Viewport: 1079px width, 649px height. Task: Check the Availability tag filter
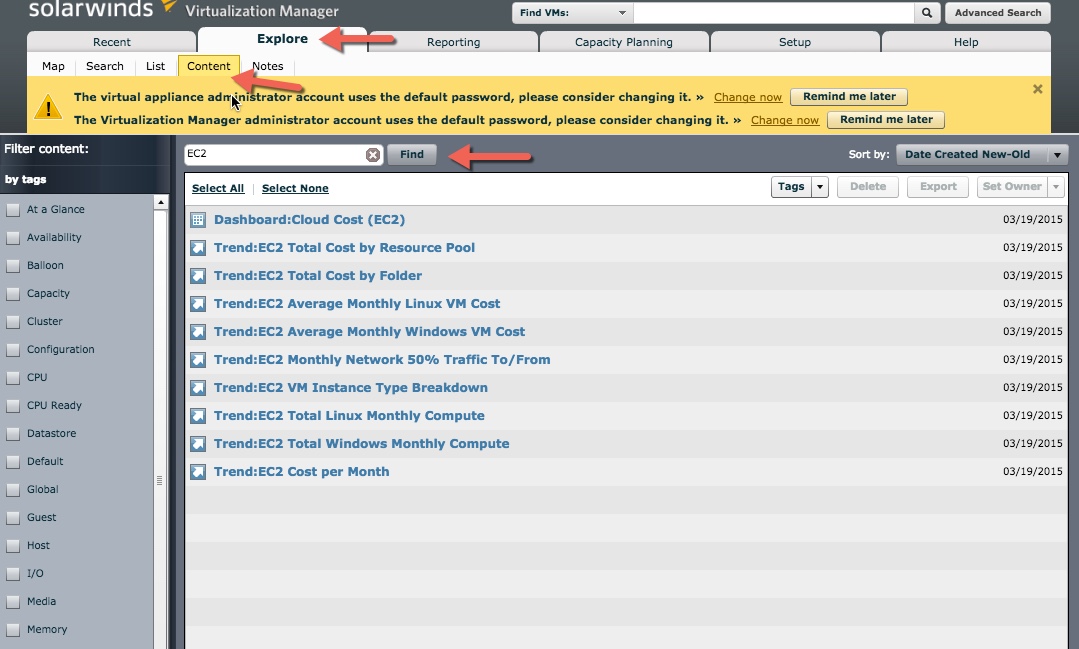[13, 238]
